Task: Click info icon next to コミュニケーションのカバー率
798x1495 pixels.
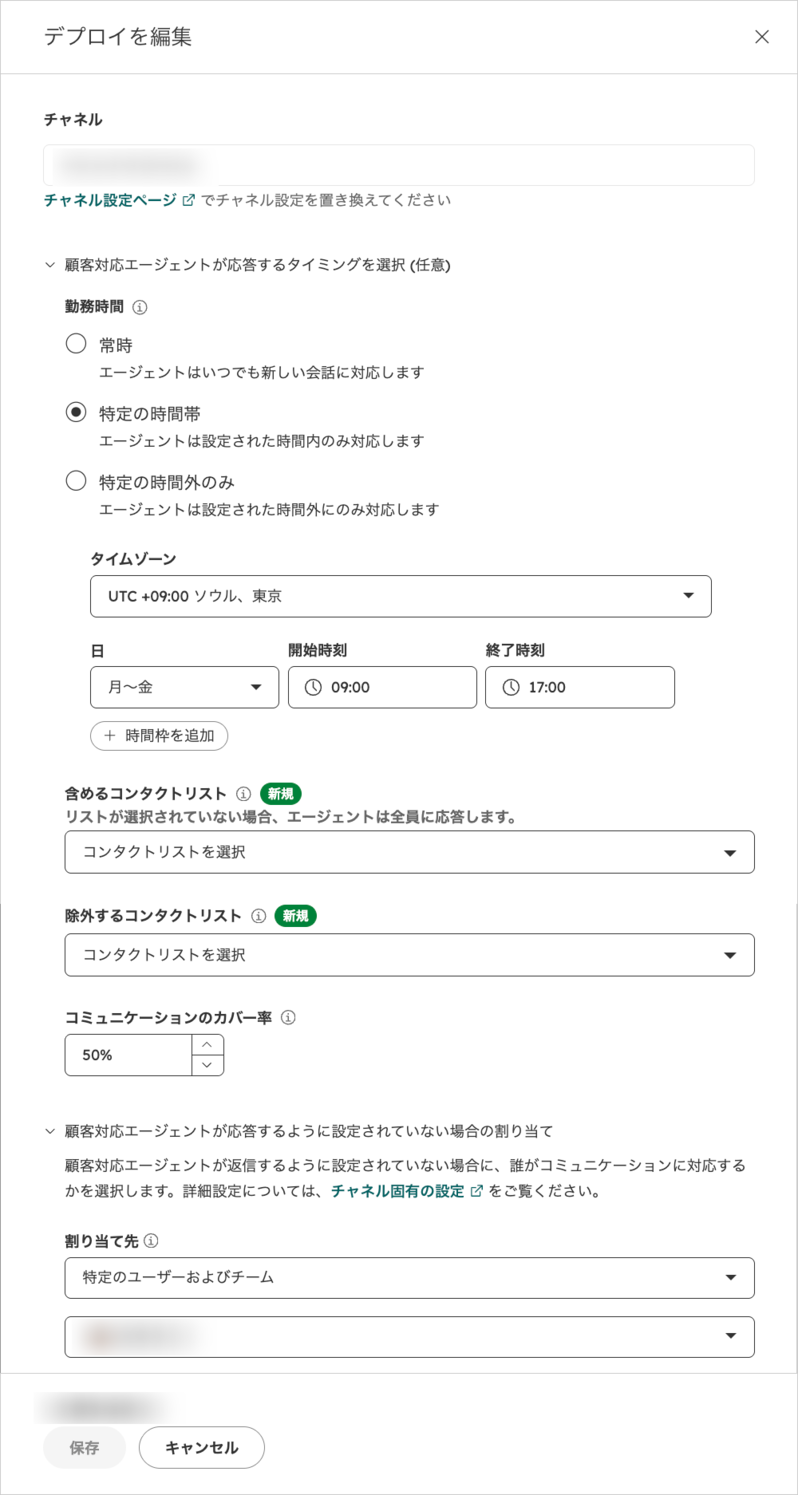Action: (288, 1018)
